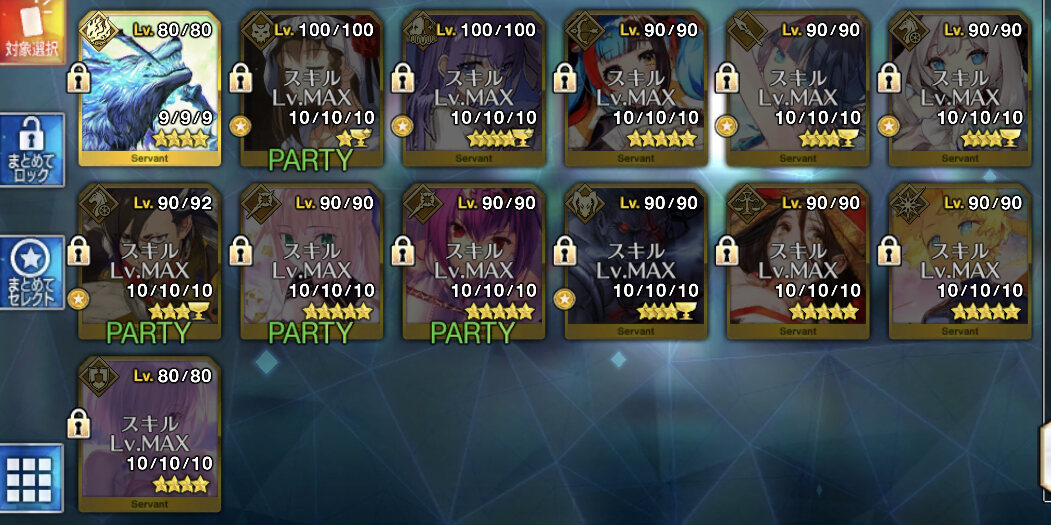Click the lancer class icon on Lv. 90/90 card
The width and height of the screenshot is (1051, 525).
point(747,31)
